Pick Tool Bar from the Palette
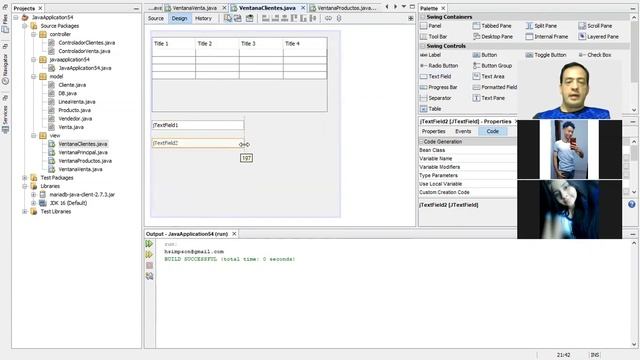The width and height of the screenshot is (640, 360). (x=433, y=36)
